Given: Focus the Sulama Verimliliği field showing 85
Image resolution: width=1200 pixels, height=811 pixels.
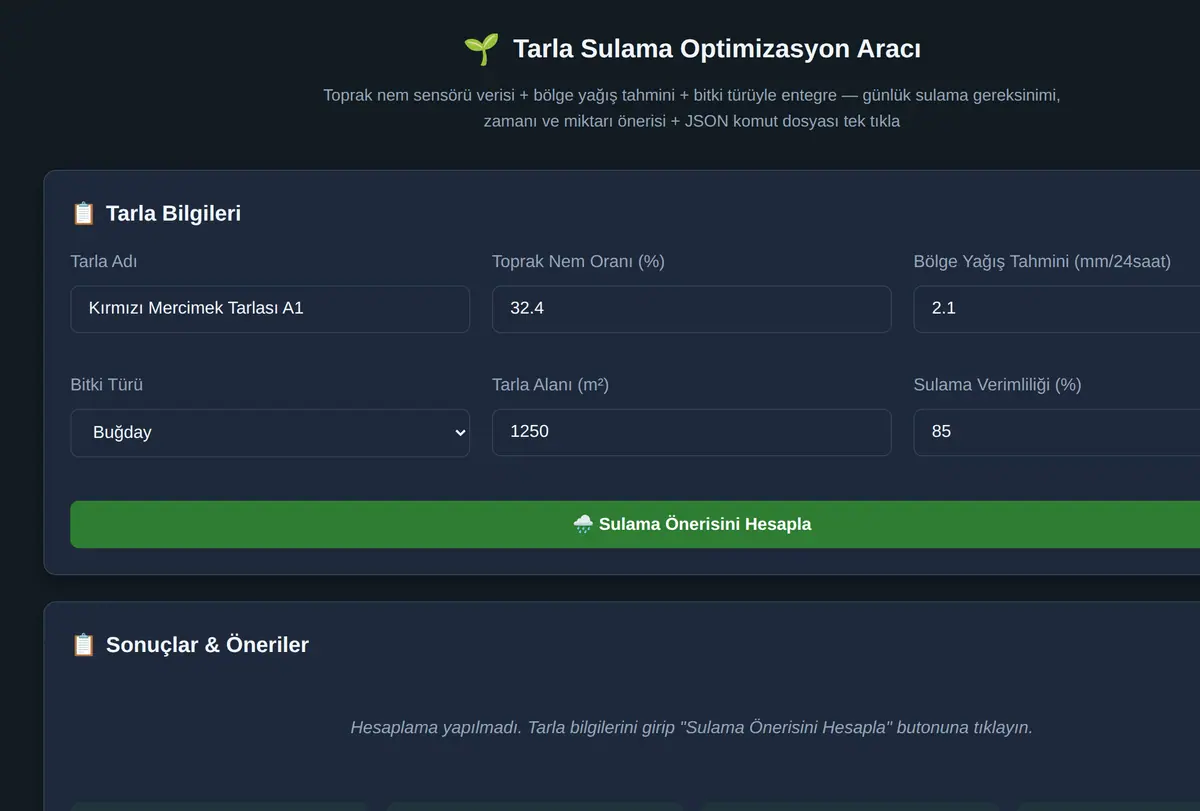Looking at the screenshot, I should click(x=1056, y=432).
